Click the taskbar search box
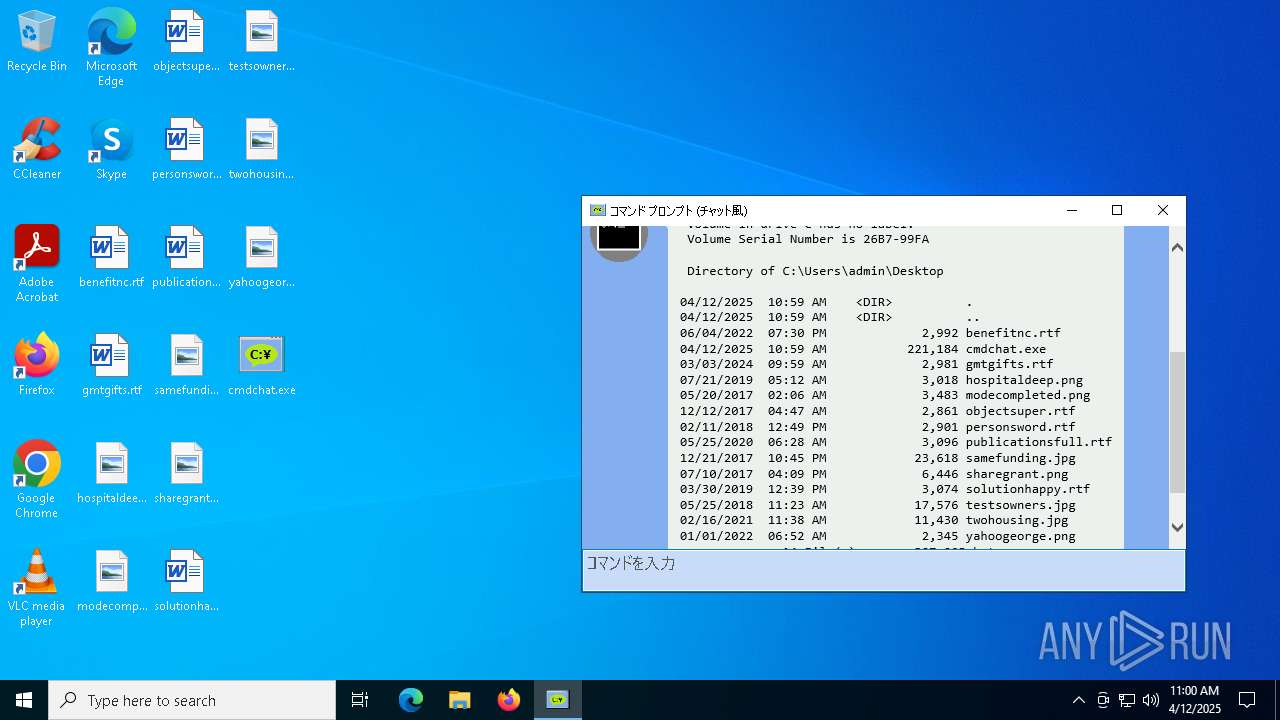The image size is (1280, 720). coord(192,700)
